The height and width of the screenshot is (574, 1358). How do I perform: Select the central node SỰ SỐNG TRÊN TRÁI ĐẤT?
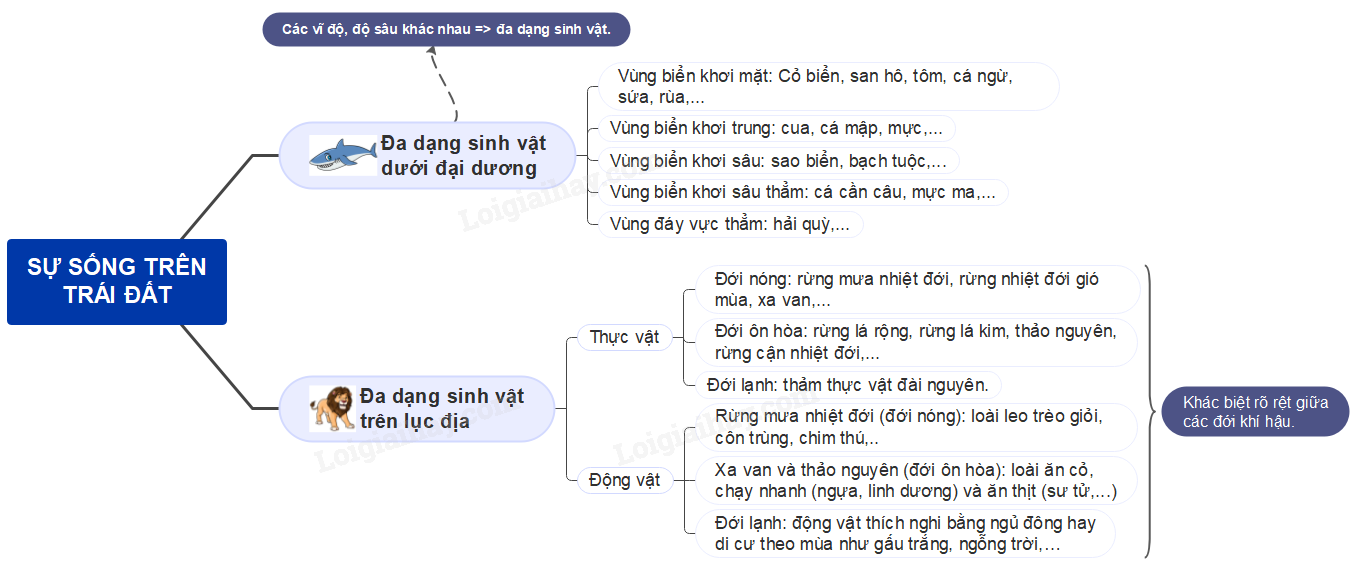coord(117,281)
